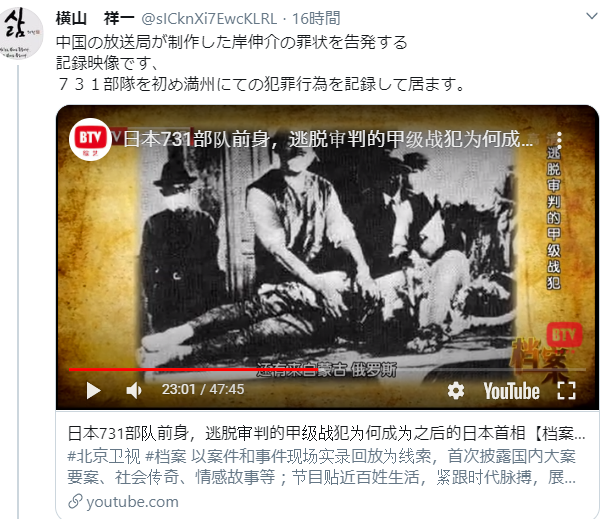Viewport: 601px width, 519px height.
Task: Open the video title inside player
Action: coord(328,139)
